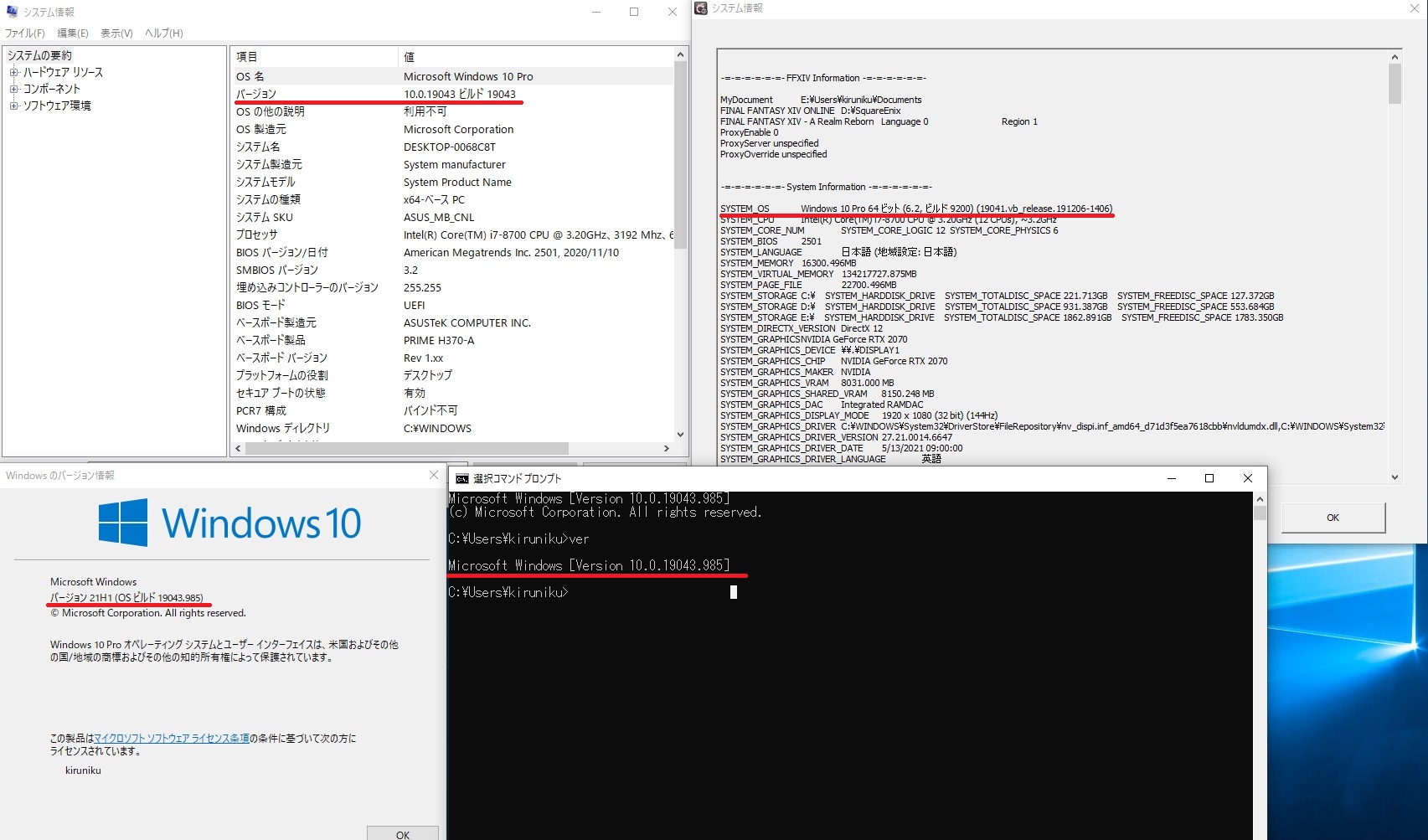1428x840 pixels.
Task: Click the horizontal scrollbar thumb in list
Action: point(407,448)
